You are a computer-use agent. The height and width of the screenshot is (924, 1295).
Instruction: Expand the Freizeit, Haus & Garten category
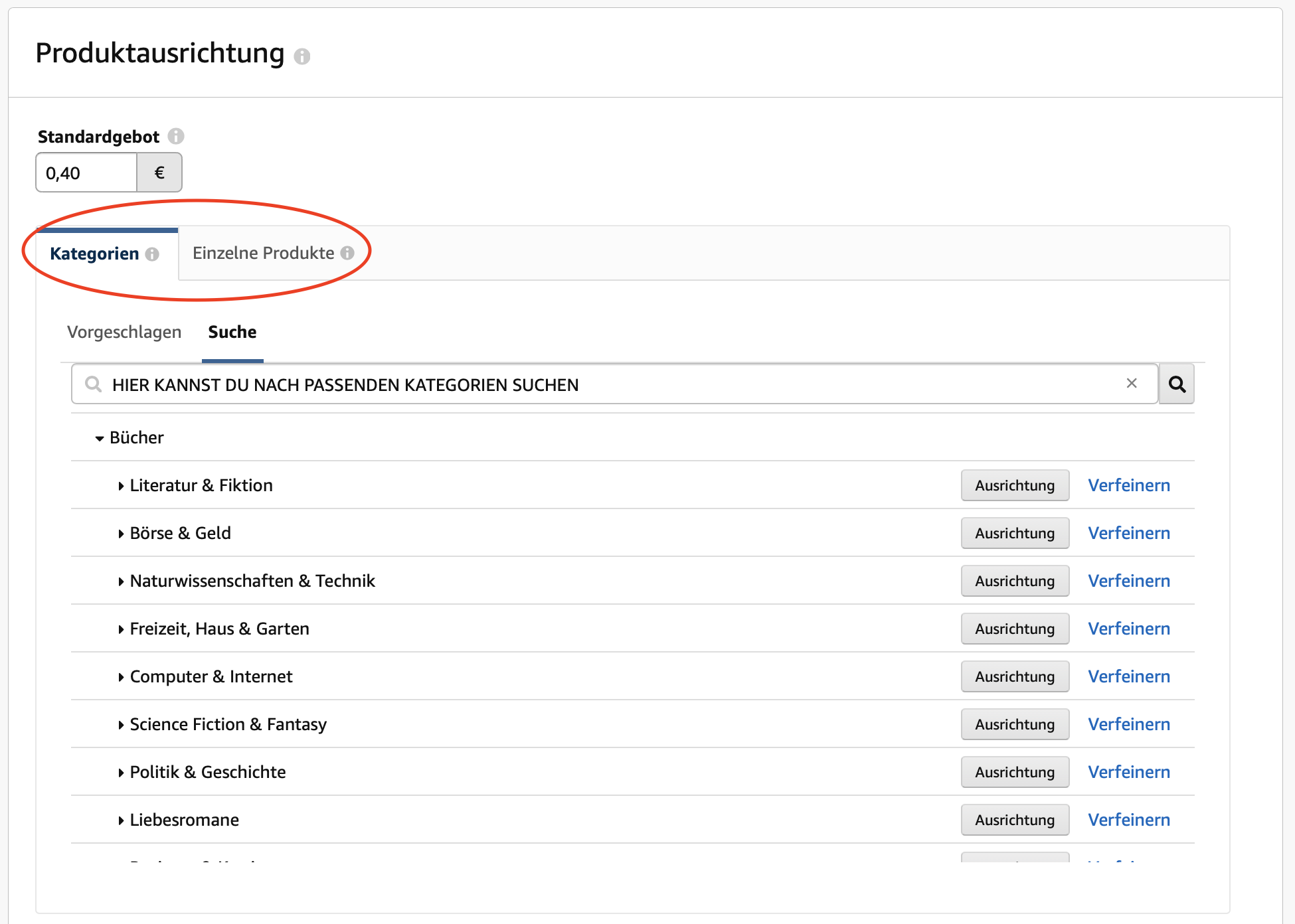pyautogui.click(x=121, y=629)
